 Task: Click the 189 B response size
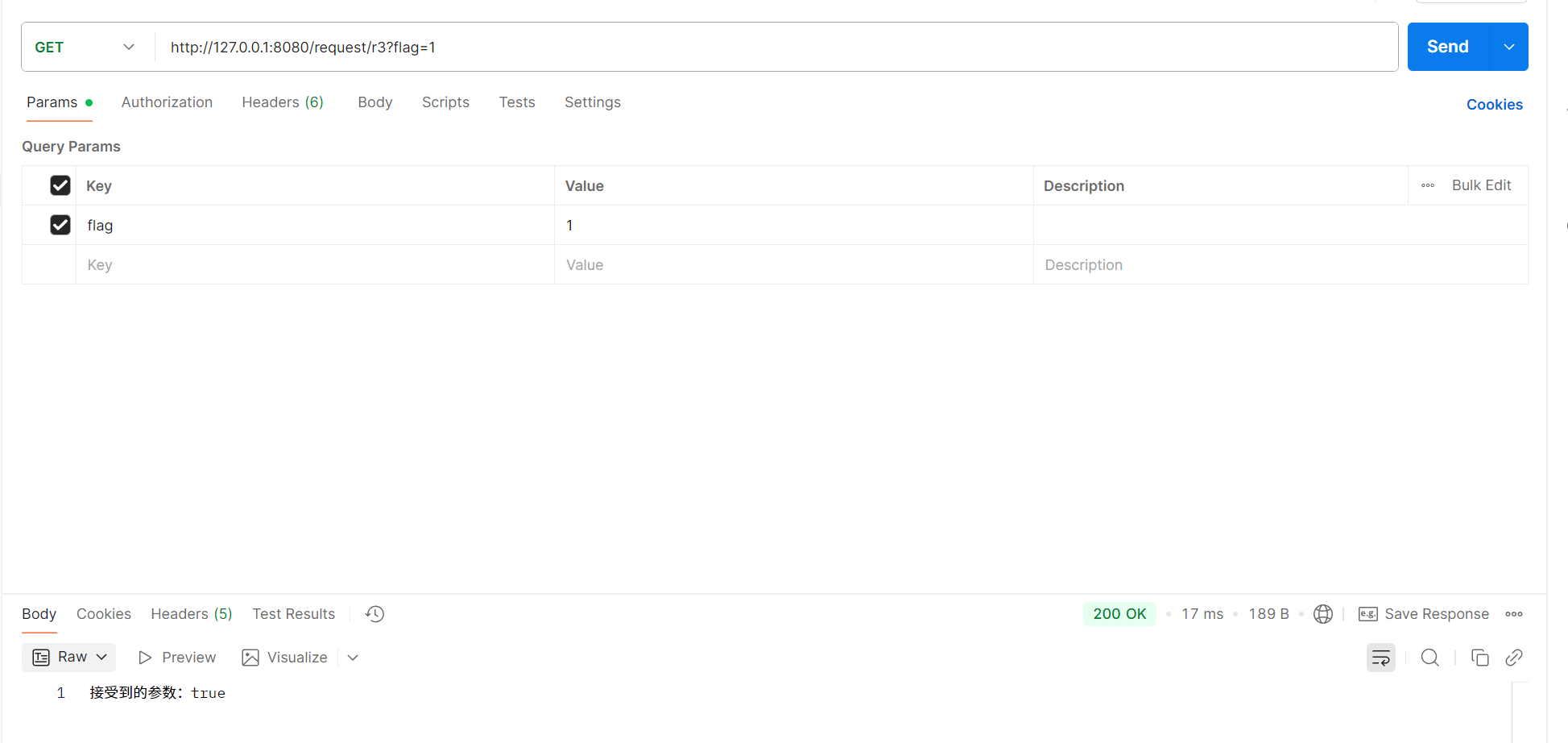point(1268,614)
